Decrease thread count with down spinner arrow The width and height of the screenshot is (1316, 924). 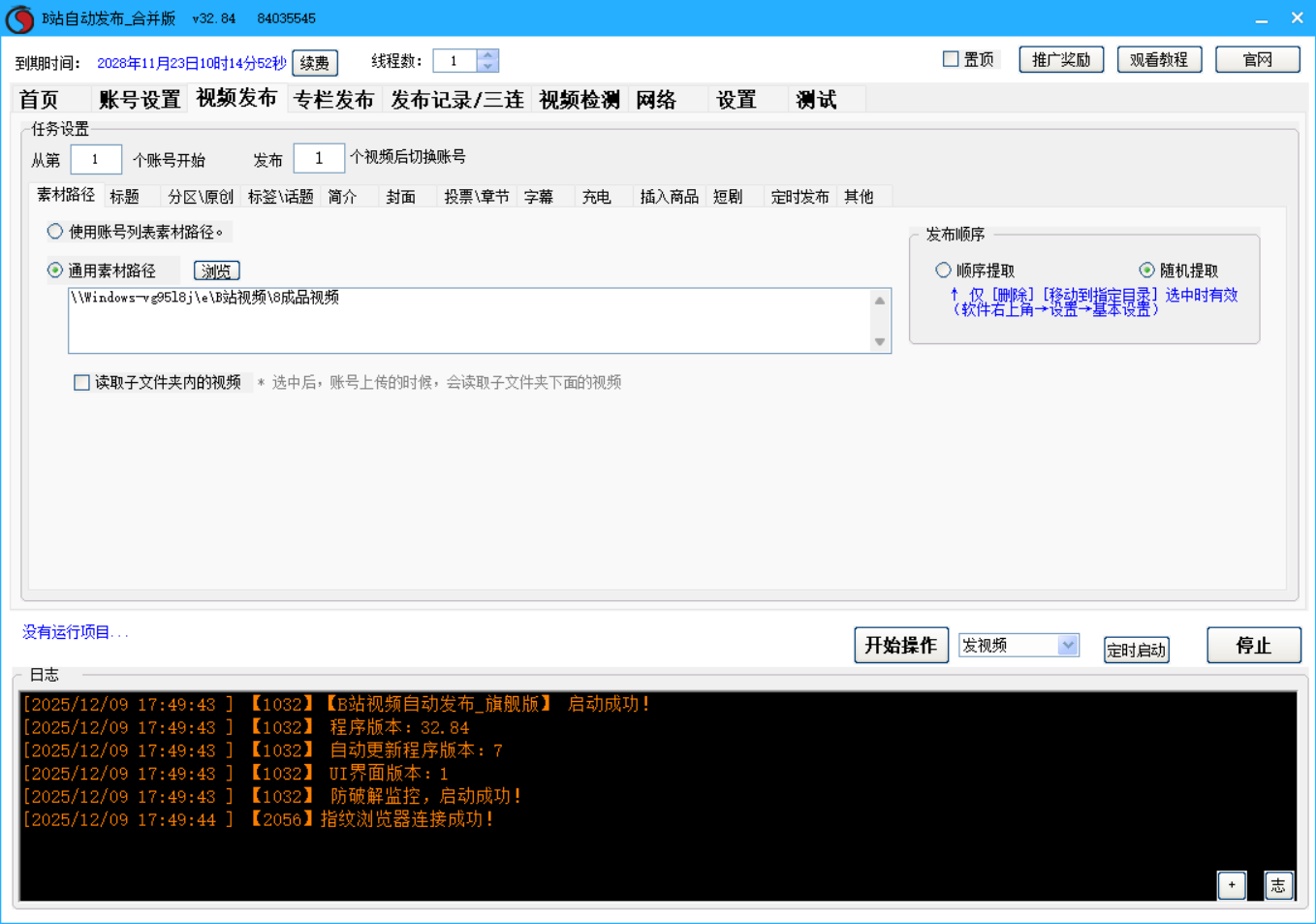pyautogui.click(x=487, y=67)
